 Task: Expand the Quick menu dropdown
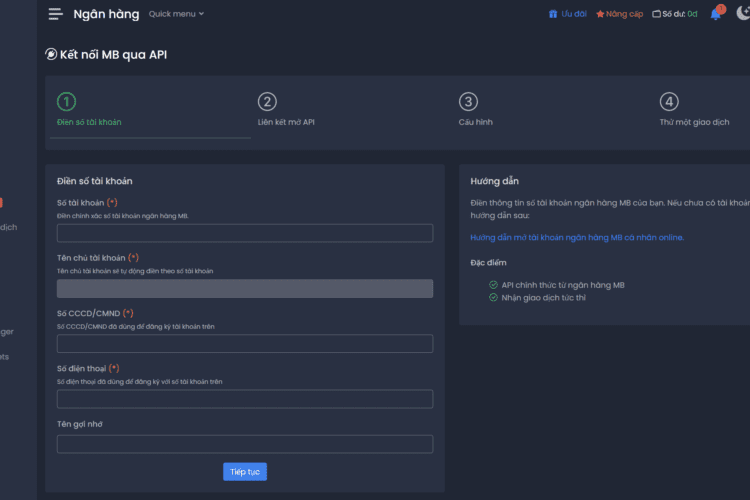pos(175,14)
